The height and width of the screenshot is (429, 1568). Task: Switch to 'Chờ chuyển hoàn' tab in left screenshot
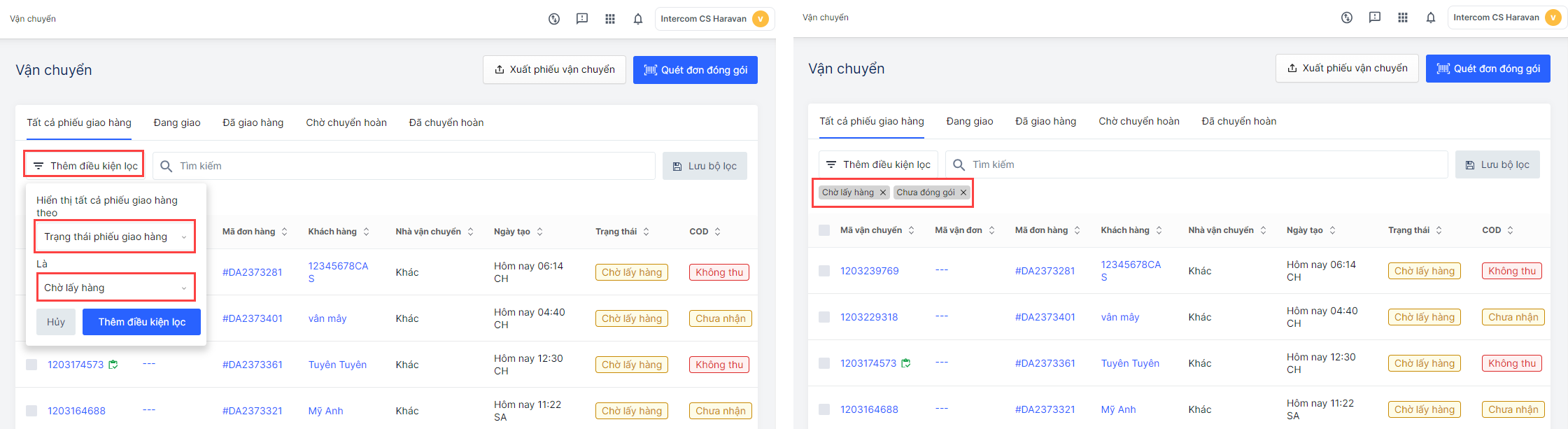tap(346, 122)
